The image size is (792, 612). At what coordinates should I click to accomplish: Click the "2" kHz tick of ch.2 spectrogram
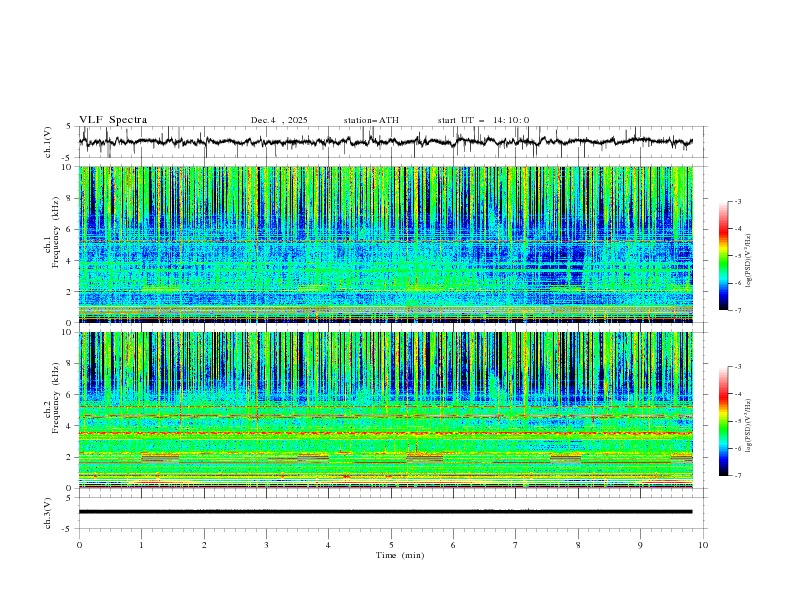(70, 457)
